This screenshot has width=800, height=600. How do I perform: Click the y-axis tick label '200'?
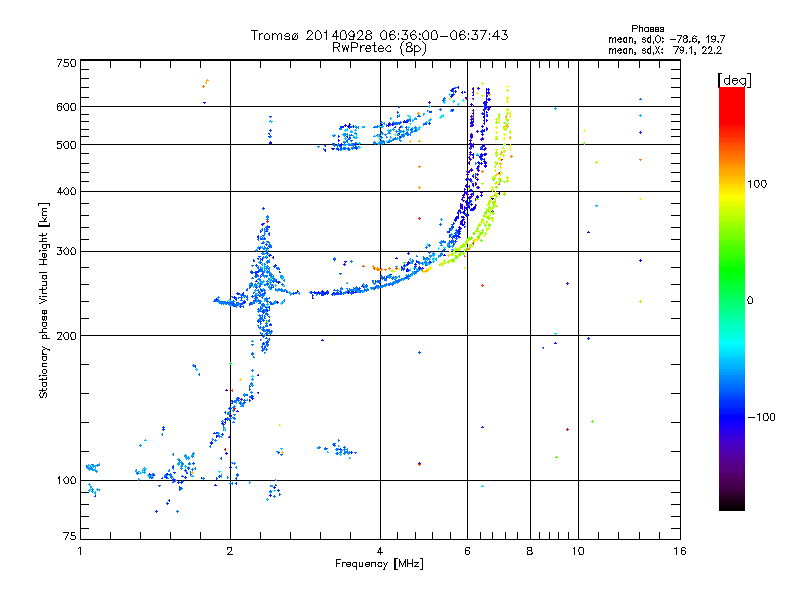[66, 336]
